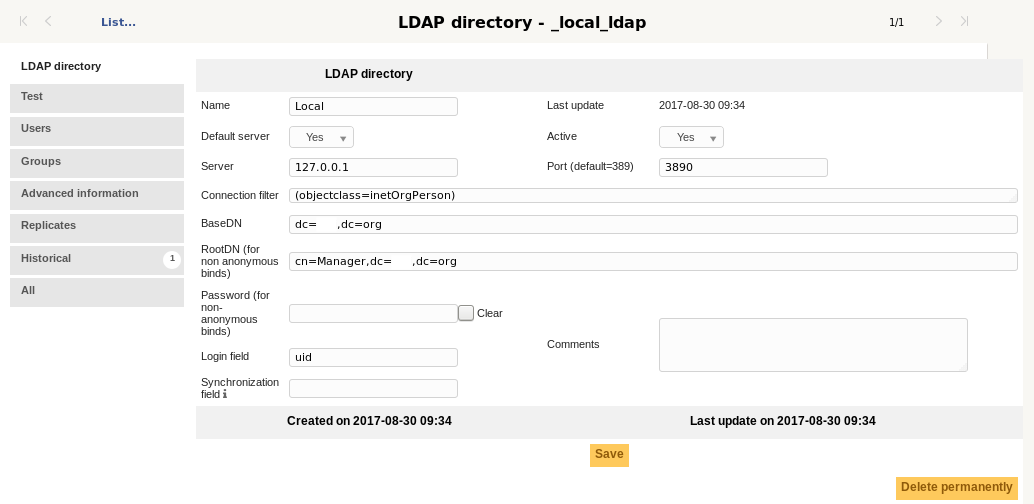
Task: Click the record counter 1/1
Action: (x=897, y=22)
